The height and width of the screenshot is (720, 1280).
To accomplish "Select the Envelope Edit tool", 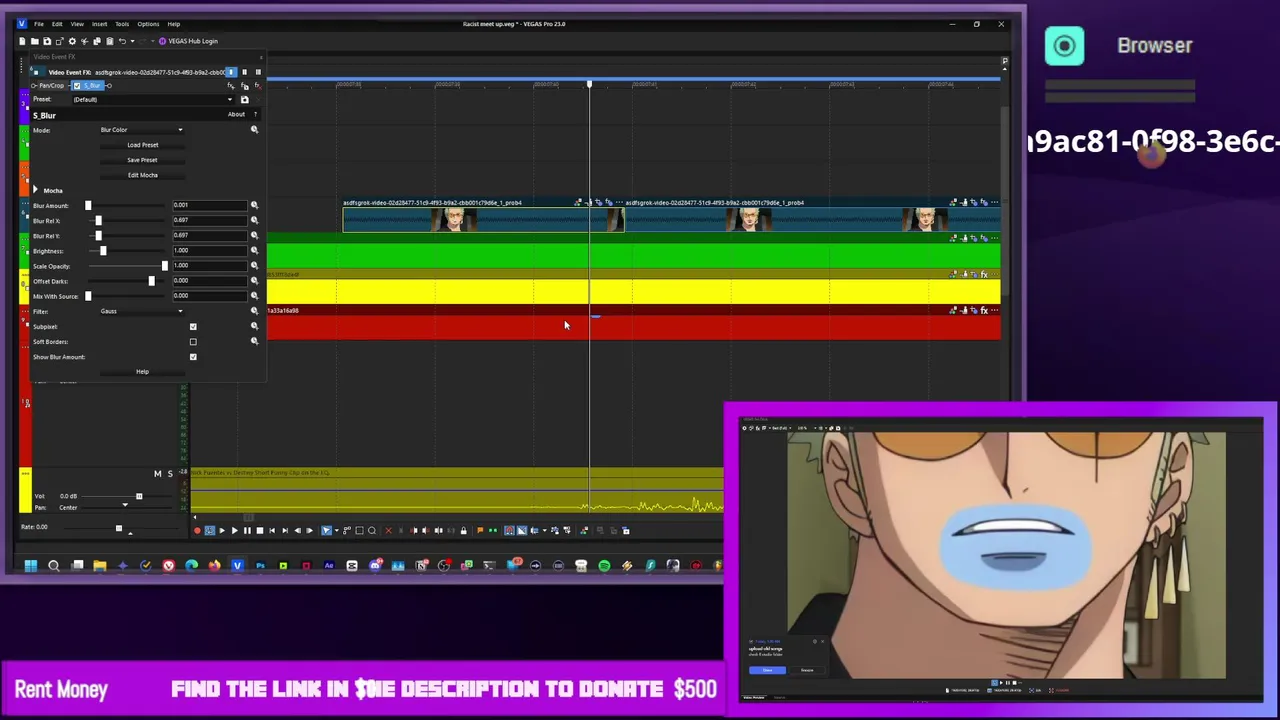I will [347, 530].
